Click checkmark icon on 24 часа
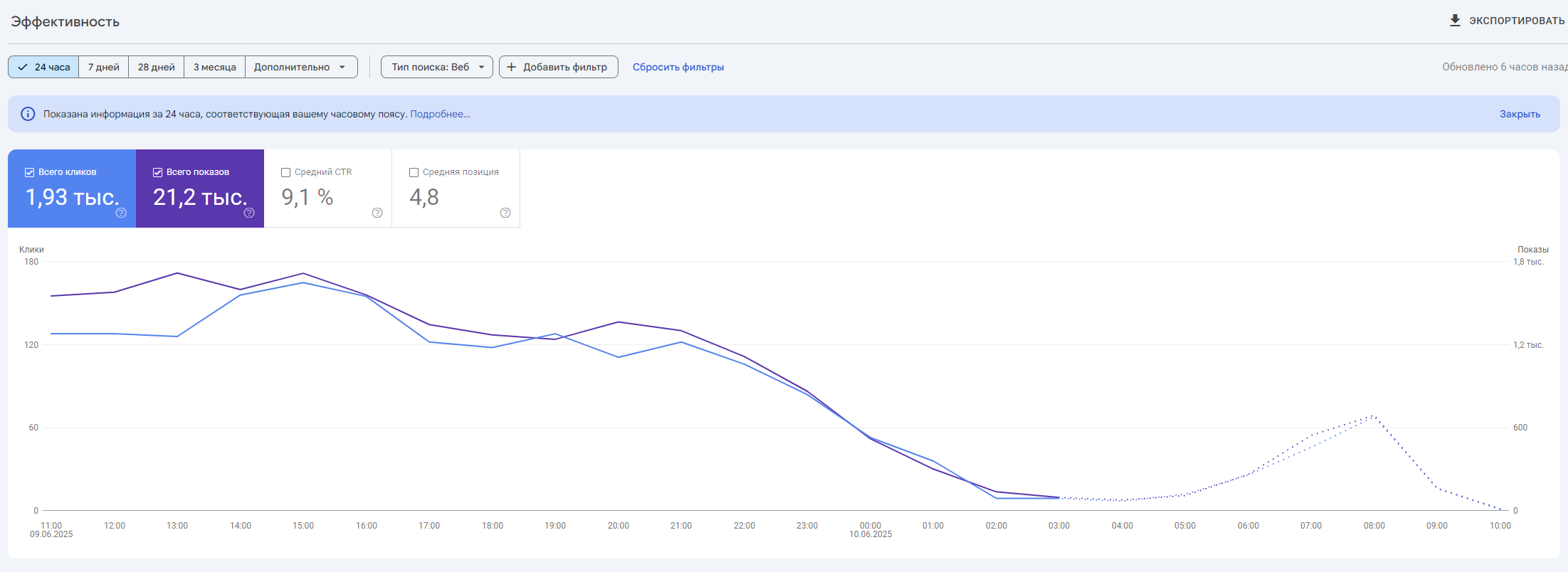 point(23,67)
